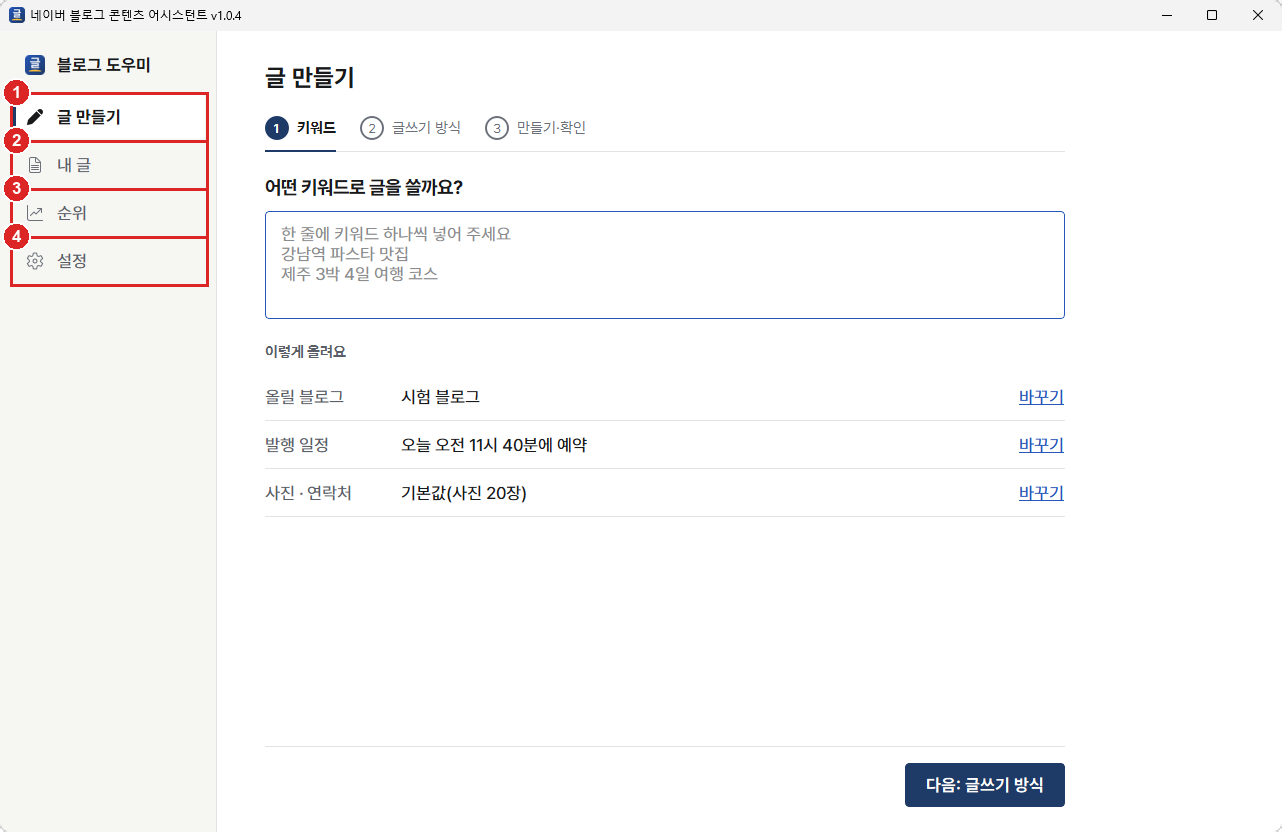Click the 올릴 블로그 label
The image size is (1282, 832).
[x=304, y=397]
